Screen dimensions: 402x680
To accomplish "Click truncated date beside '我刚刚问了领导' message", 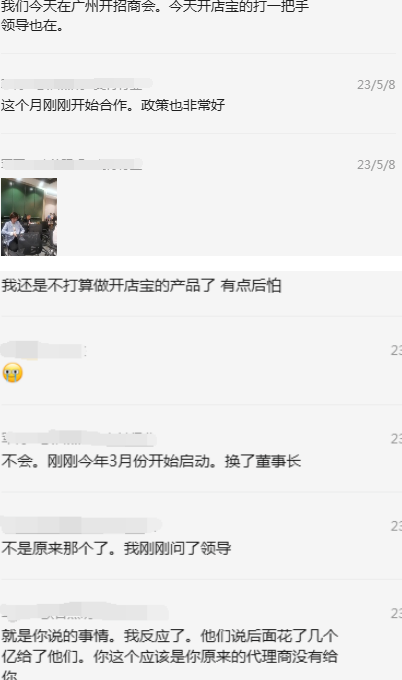I will 396,526.
